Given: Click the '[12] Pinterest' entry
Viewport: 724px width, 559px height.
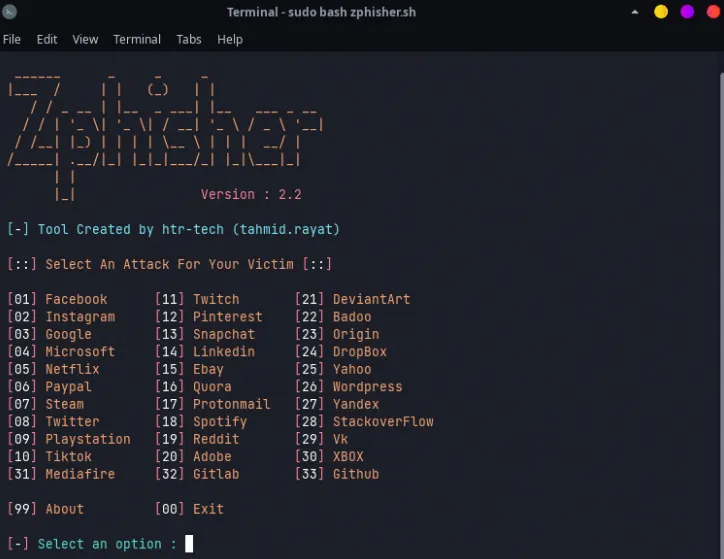Looking at the screenshot, I should pyautogui.click(x=209, y=317).
